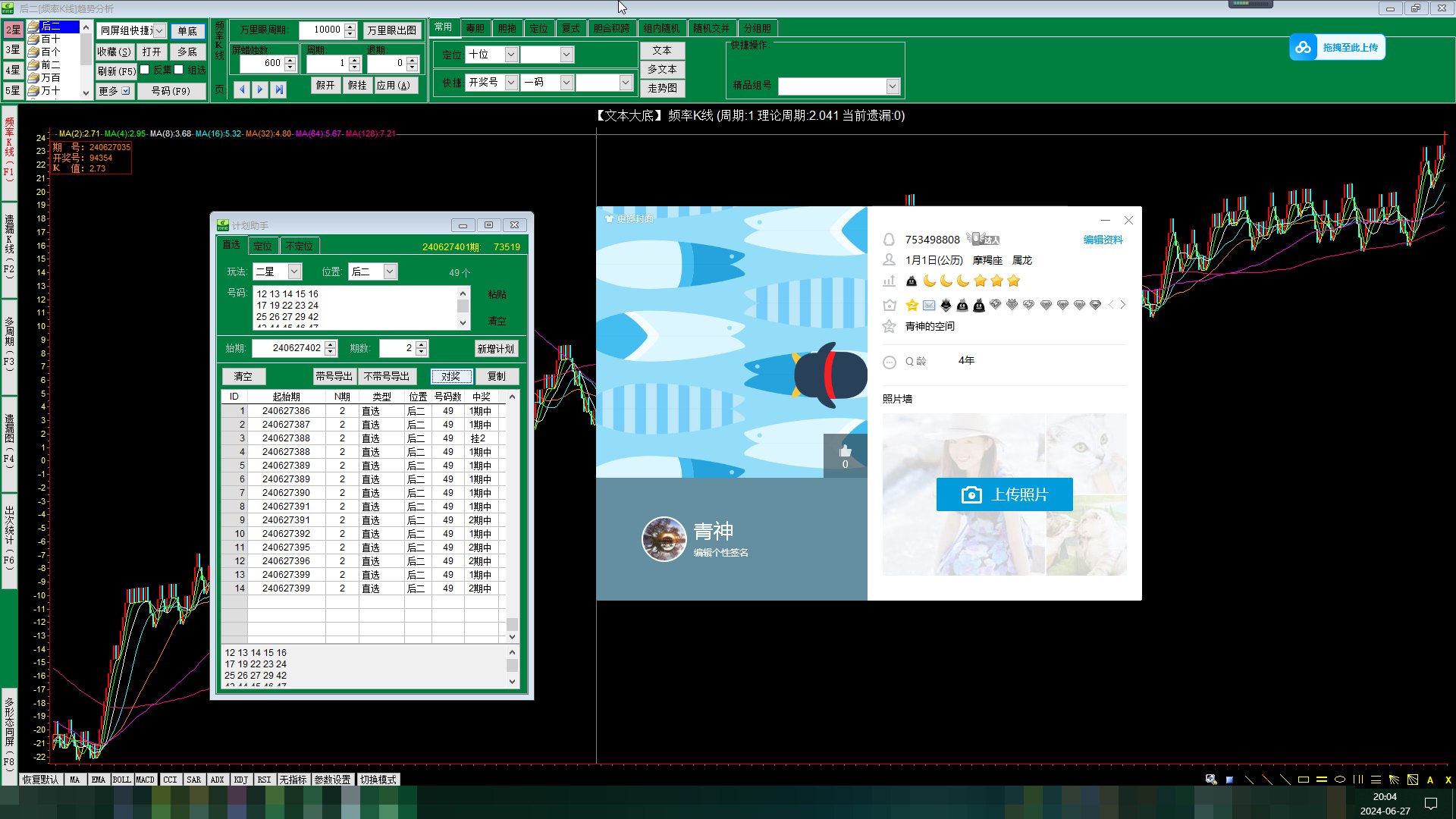
Task: Increase the 万里眼周期 spinner value
Action: coord(350,27)
